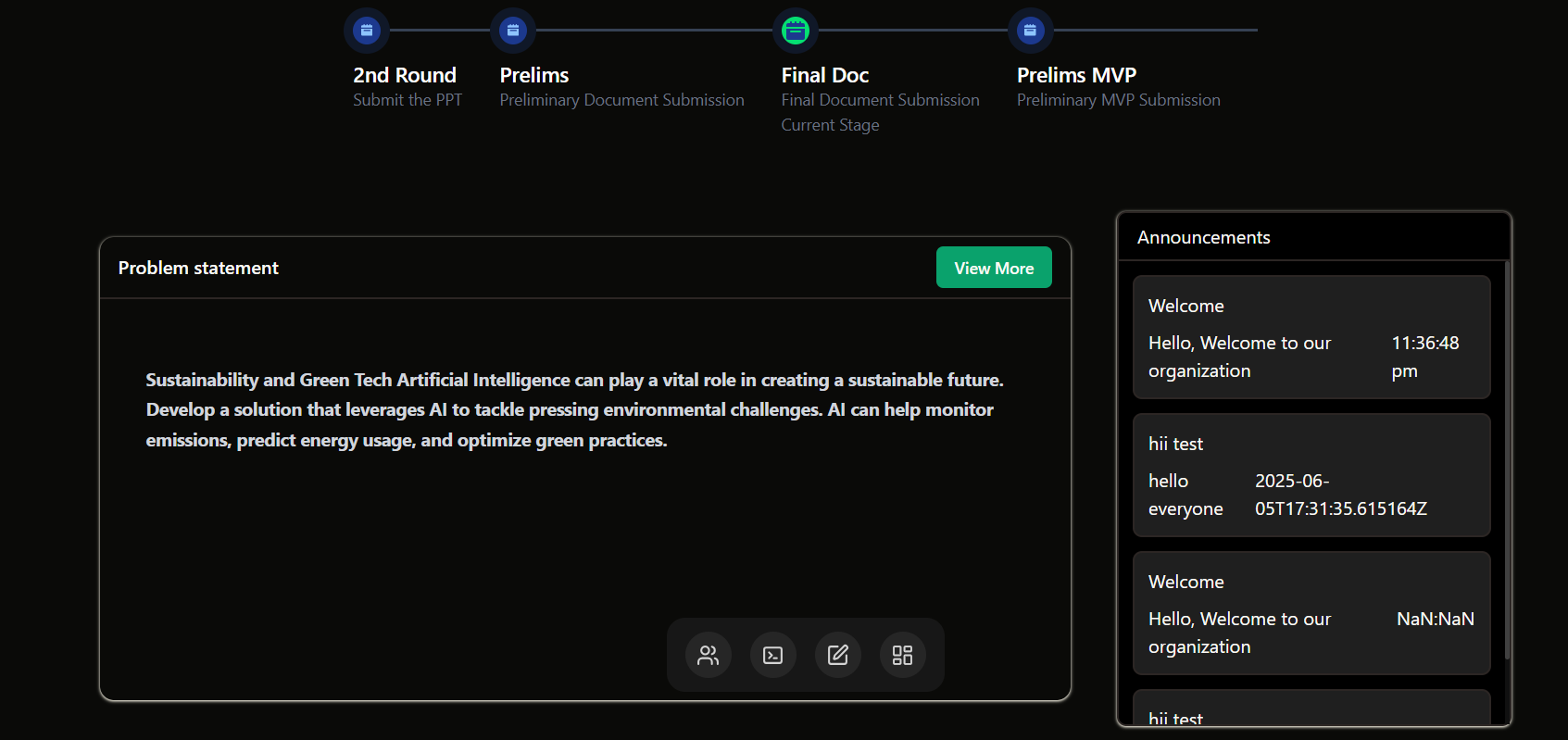Open Welcome announcement showing NaN:NaN time
This screenshot has height=740, width=1568.
pyautogui.click(x=1311, y=613)
